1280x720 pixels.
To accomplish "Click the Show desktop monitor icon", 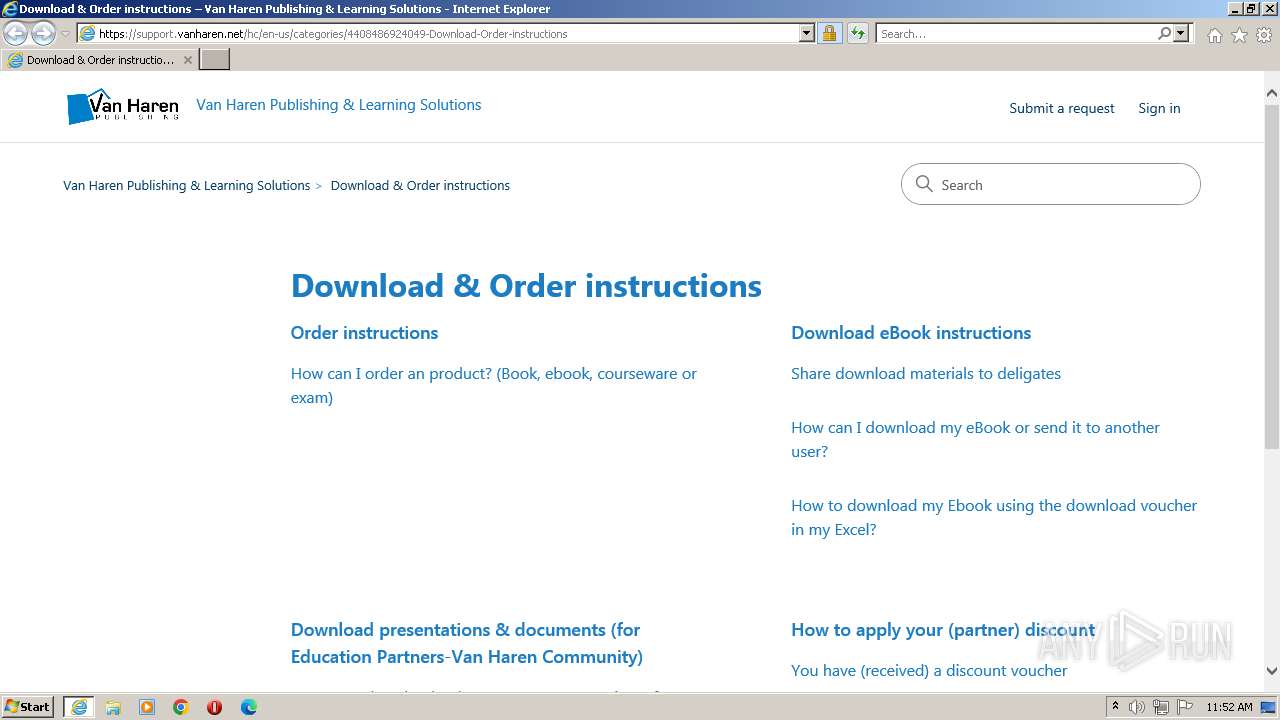I will point(1268,707).
